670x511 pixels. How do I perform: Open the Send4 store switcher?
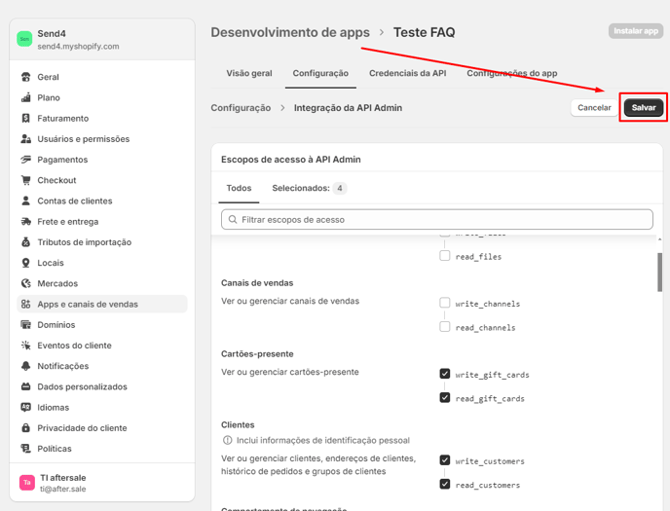pos(102,40)
